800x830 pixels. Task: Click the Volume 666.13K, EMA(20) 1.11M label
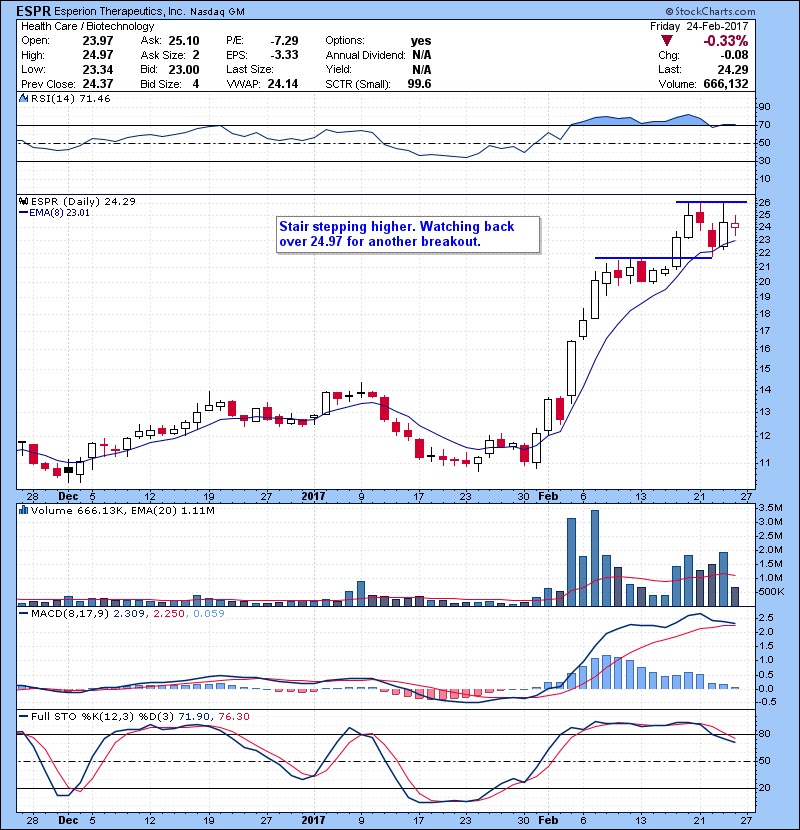pos(123,510)
